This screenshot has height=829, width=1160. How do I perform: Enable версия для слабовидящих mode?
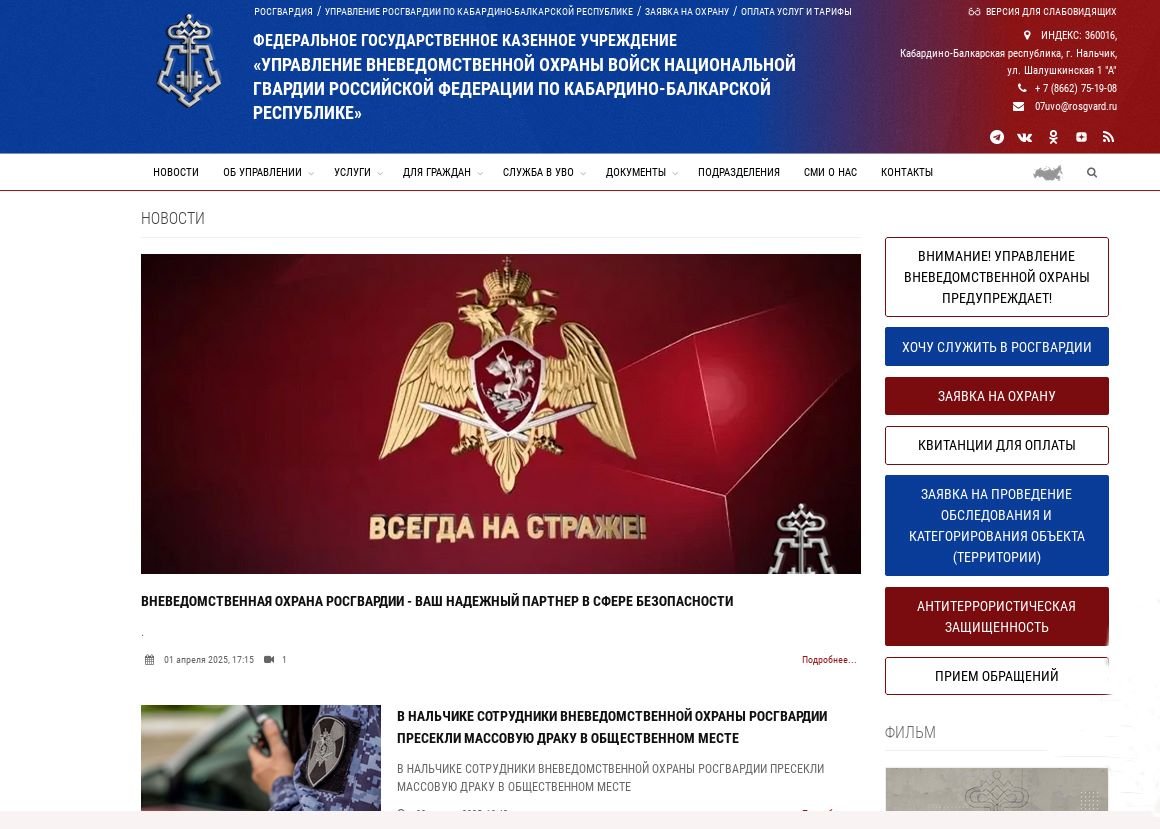(x=1042, y=12)
